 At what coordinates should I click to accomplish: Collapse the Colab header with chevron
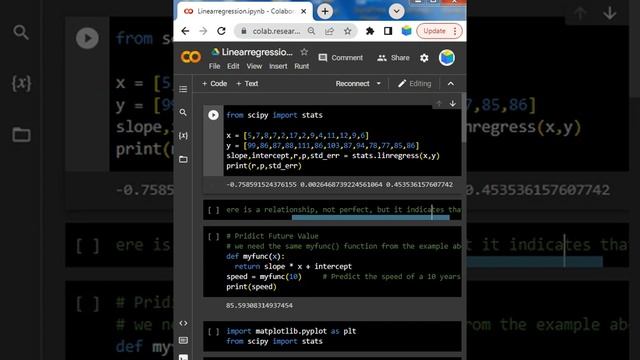(451, 84)
